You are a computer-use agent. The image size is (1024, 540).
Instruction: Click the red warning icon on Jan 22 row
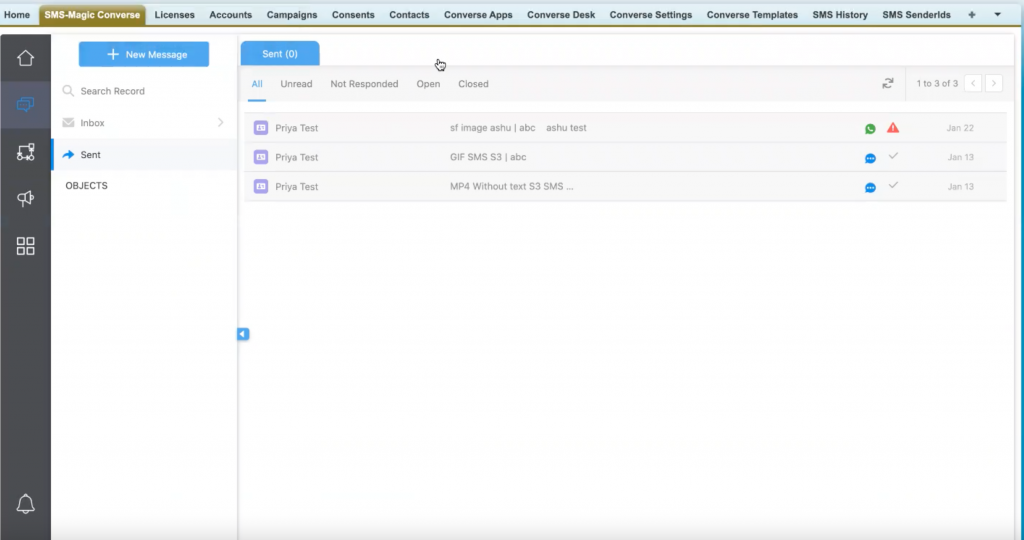click(893, 128)
